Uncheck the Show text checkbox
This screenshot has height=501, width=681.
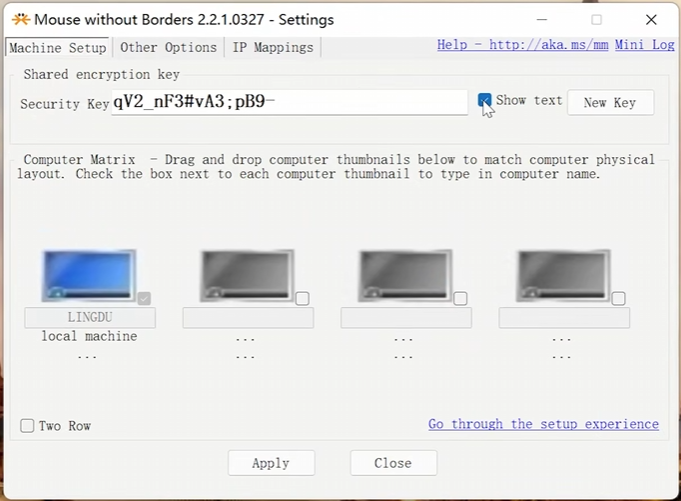[x=484, y=100]
